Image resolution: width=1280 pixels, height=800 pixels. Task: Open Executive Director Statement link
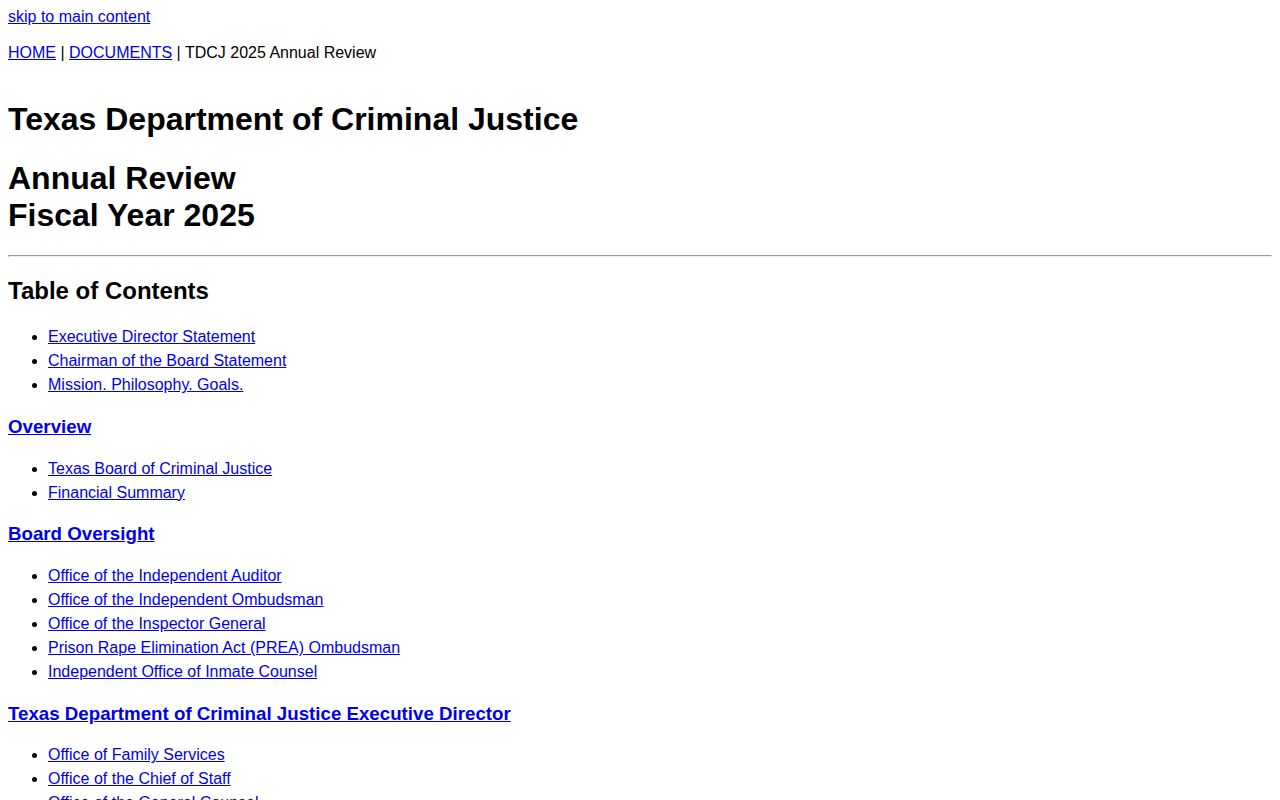151,337
